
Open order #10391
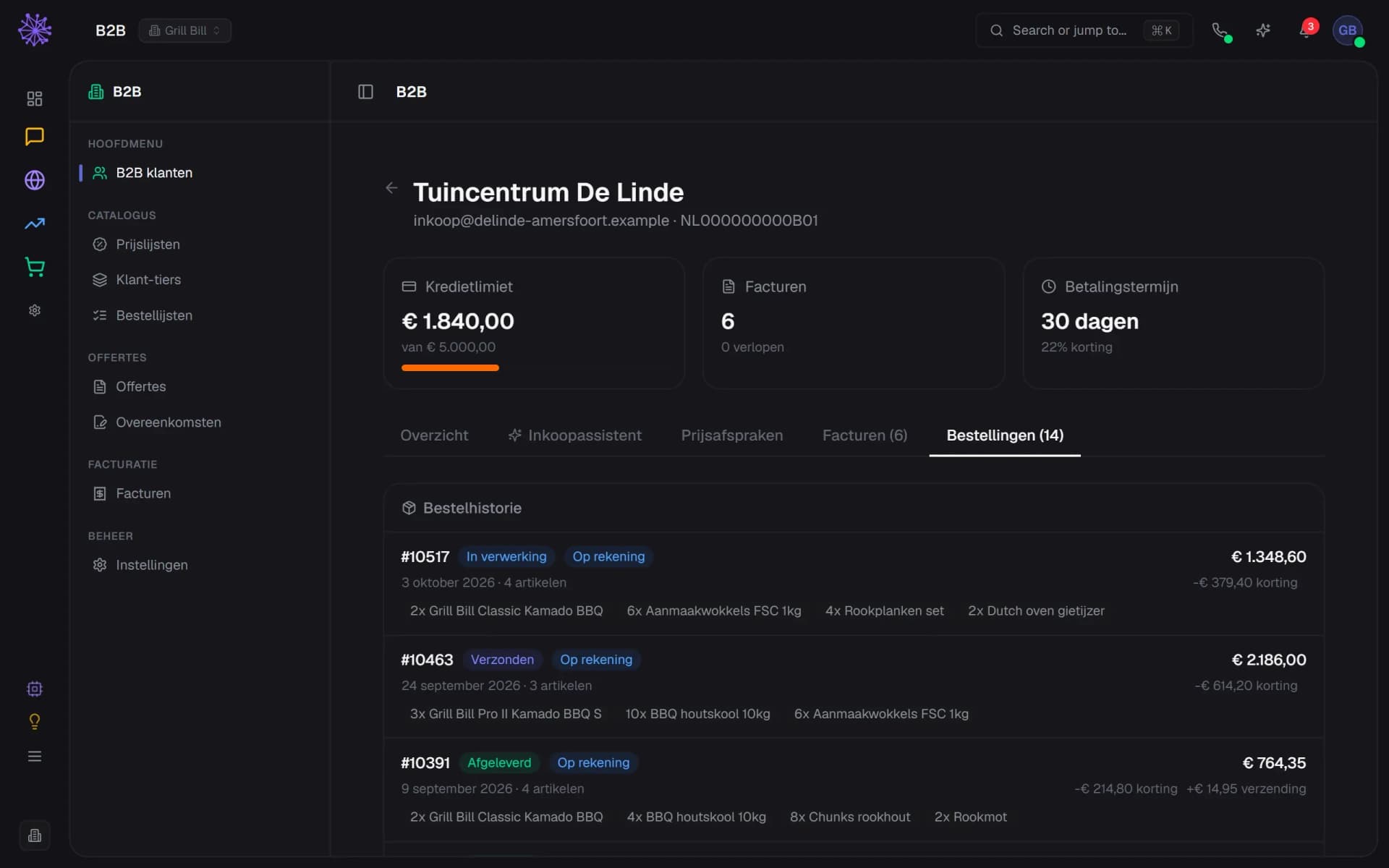point(854,790)
